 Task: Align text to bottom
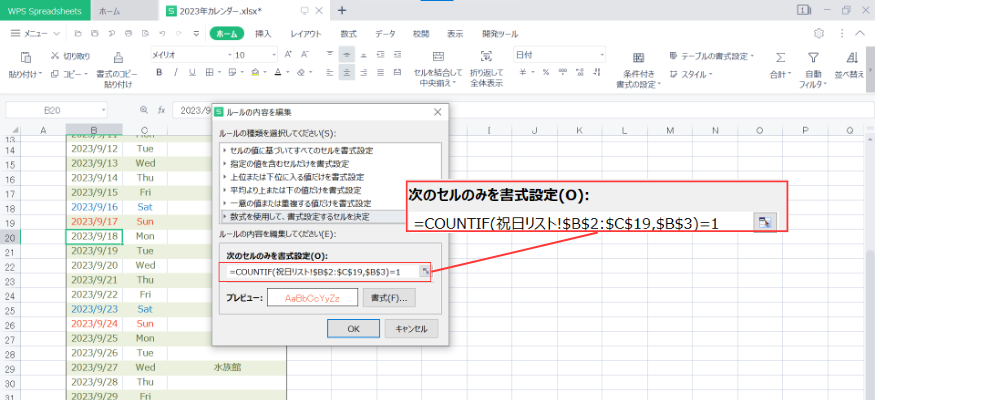[364, 55]
